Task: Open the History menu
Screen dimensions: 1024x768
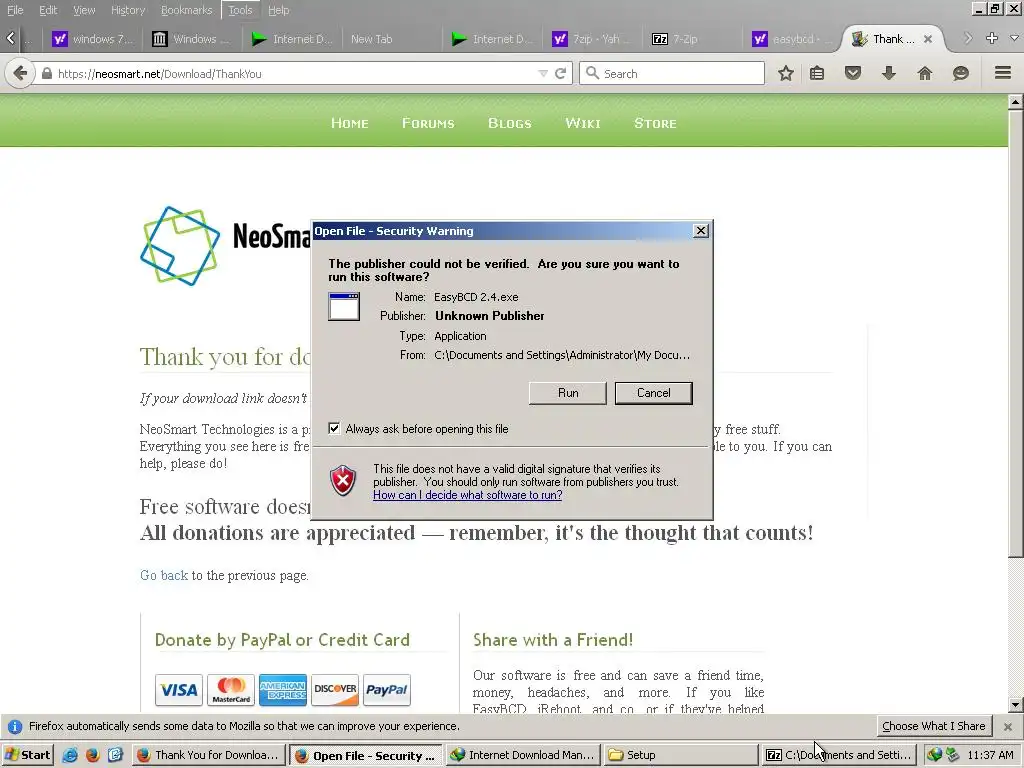Action: 128,10
